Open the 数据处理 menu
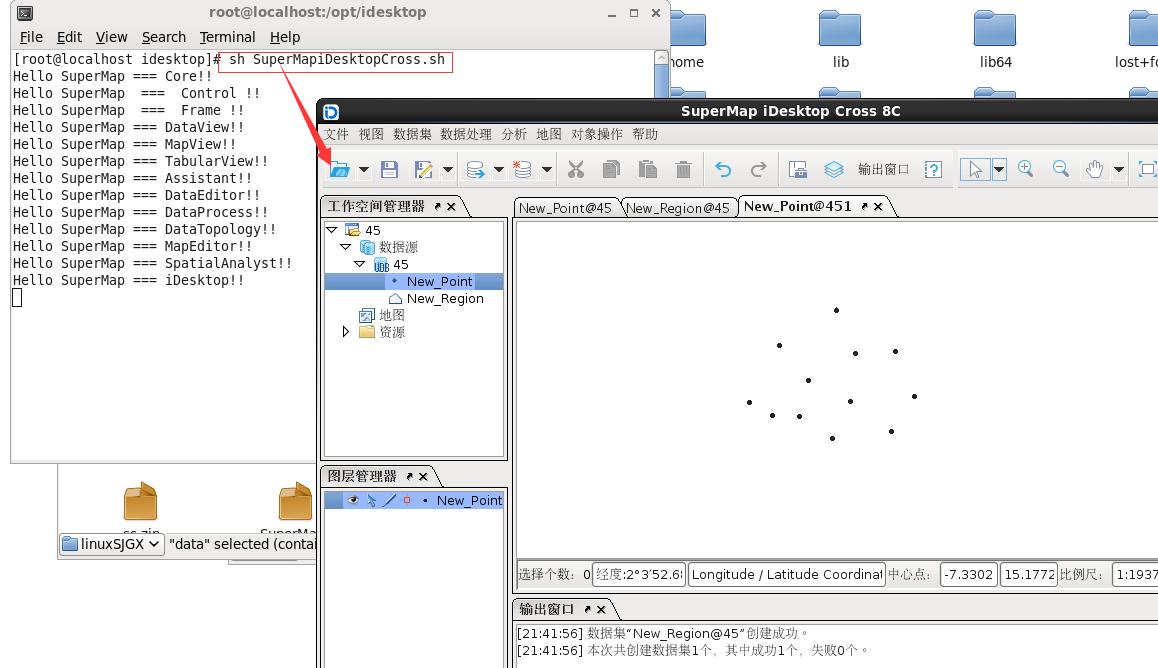1158x668 pixels. point(466,134)
